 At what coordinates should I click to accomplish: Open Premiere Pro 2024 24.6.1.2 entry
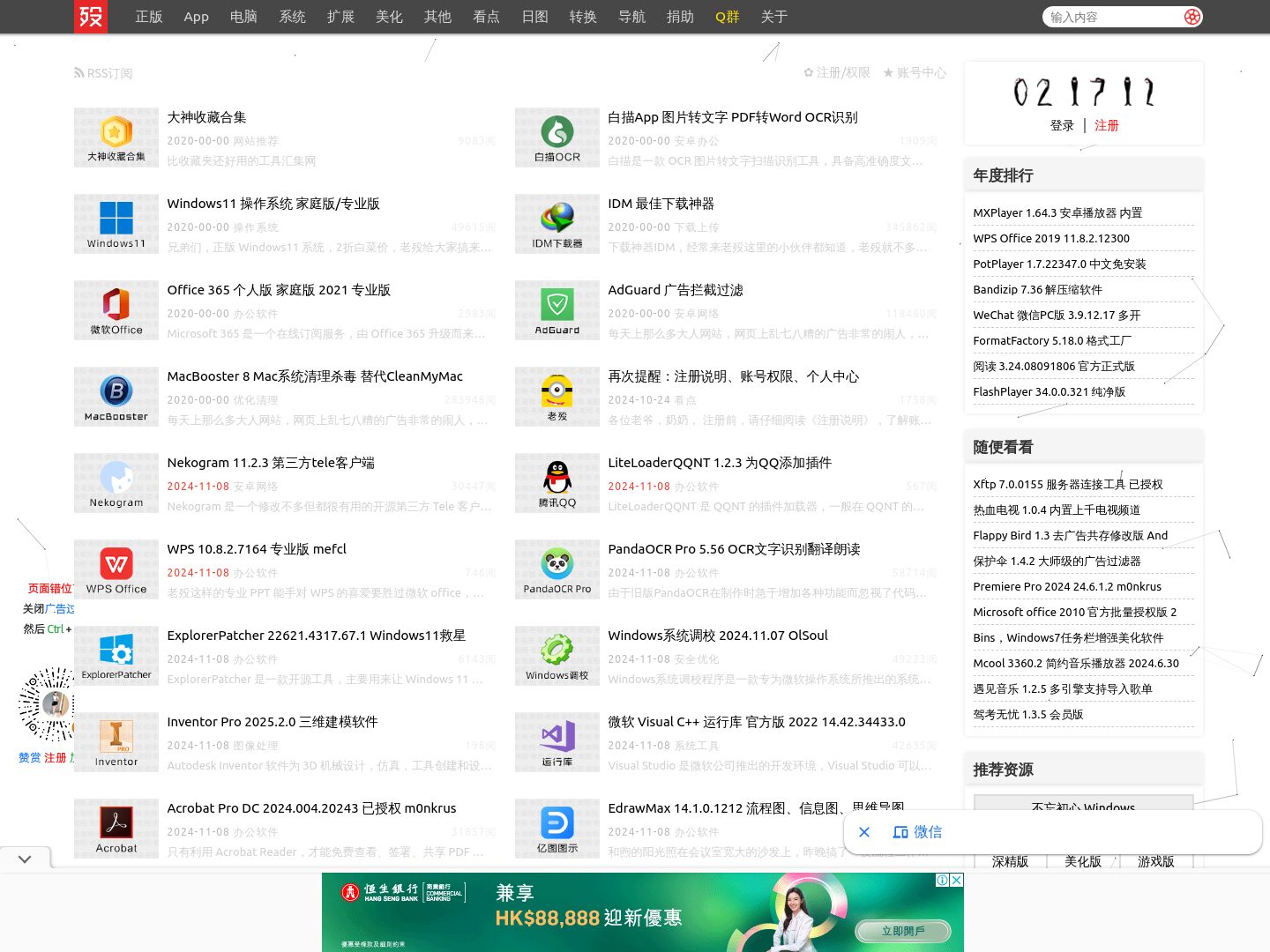click(x=1067, y=586)
